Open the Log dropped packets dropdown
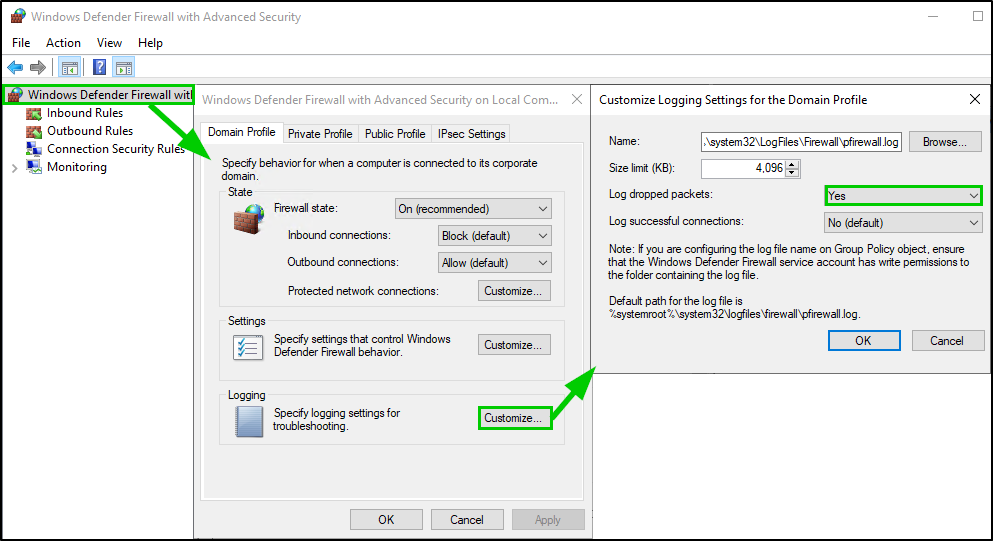The image size is (993, 541). coord(903,196)
